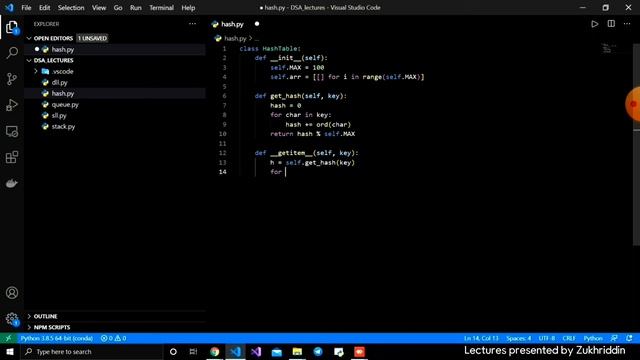This screenshot has height=360, width=640.
Task: Open queue.py in the file tree
Action: 65,104
